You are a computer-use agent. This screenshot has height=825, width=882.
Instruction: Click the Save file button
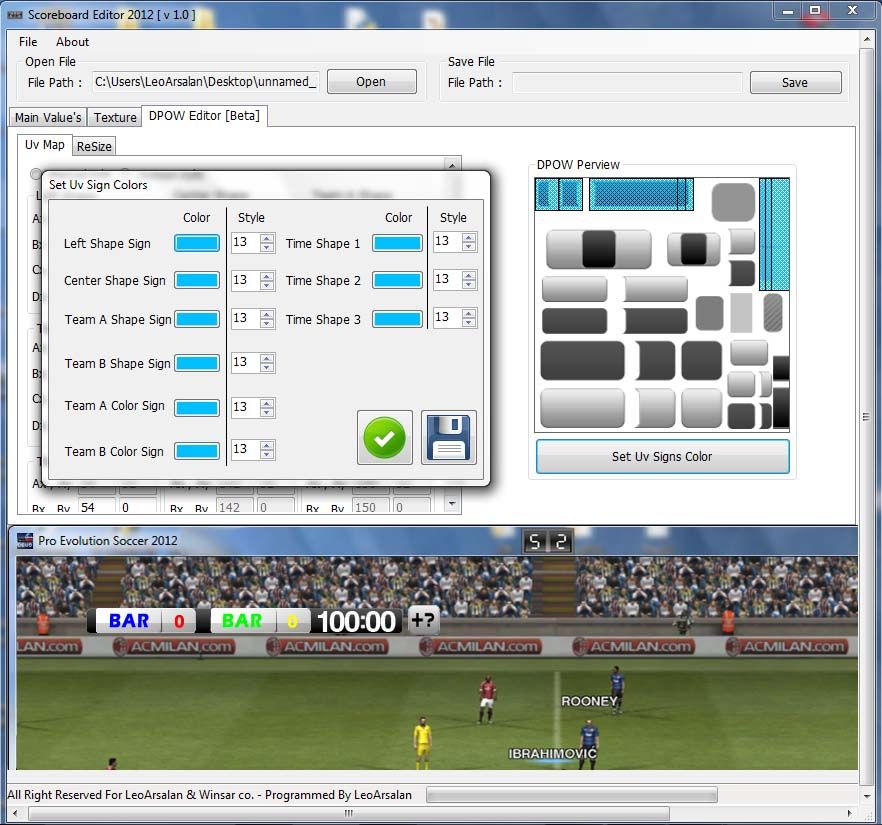pos(795,82)
